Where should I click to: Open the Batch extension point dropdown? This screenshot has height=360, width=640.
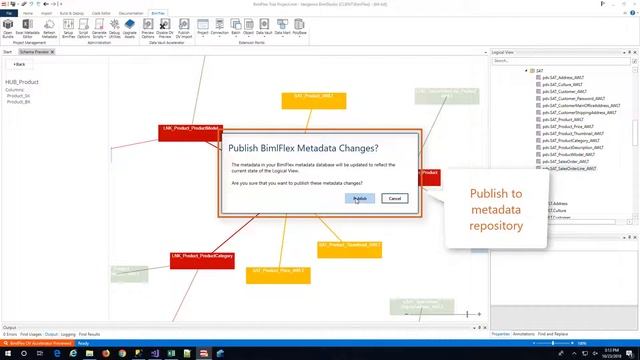[236, 28]
